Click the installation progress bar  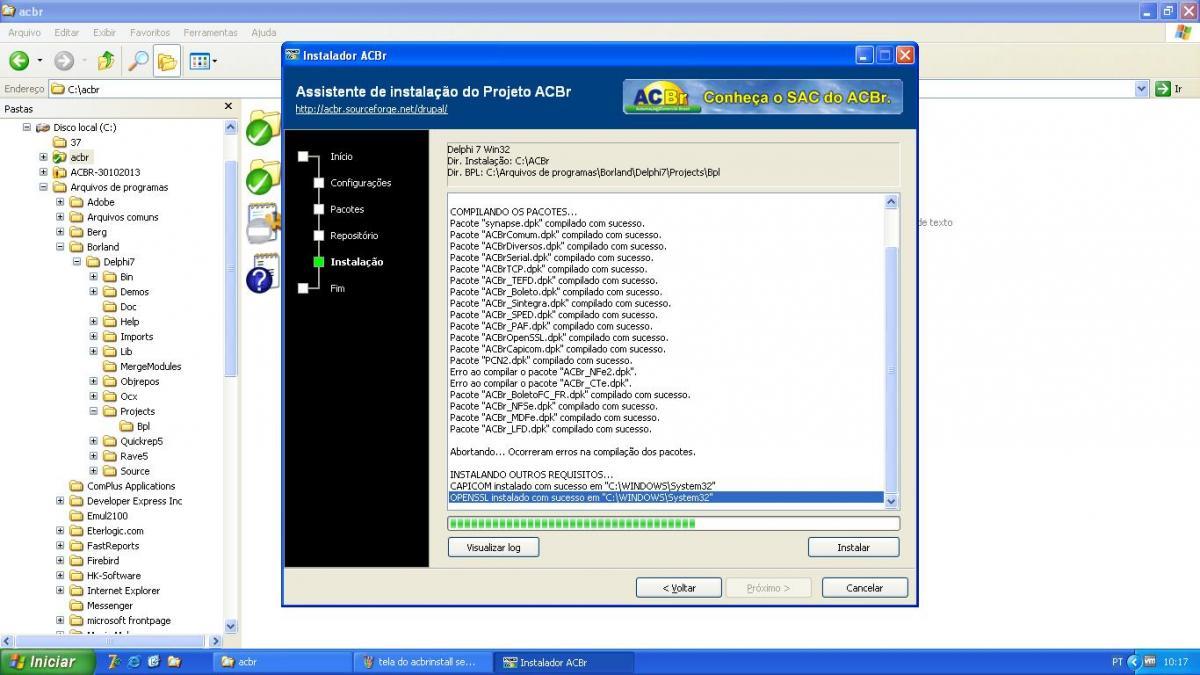[x=674, y=523]
